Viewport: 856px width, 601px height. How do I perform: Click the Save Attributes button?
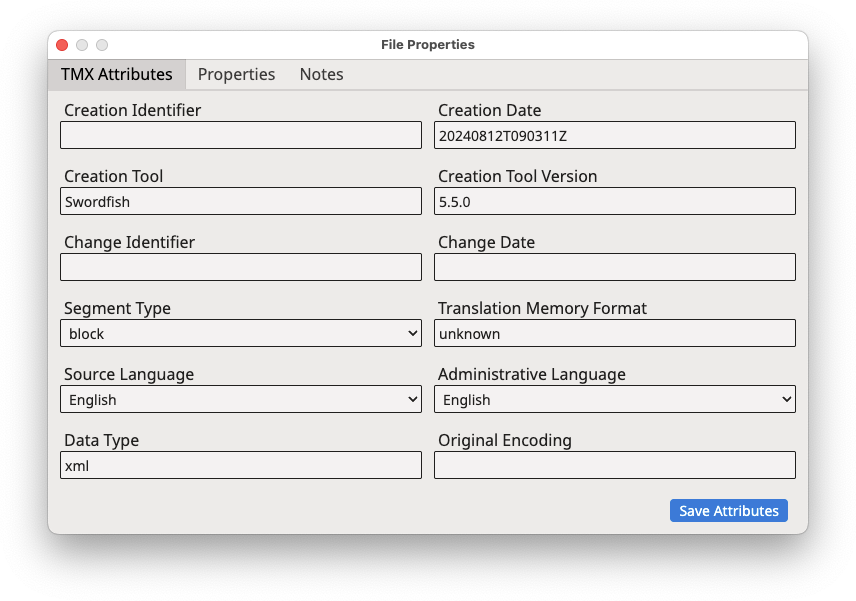click(729, 510)
